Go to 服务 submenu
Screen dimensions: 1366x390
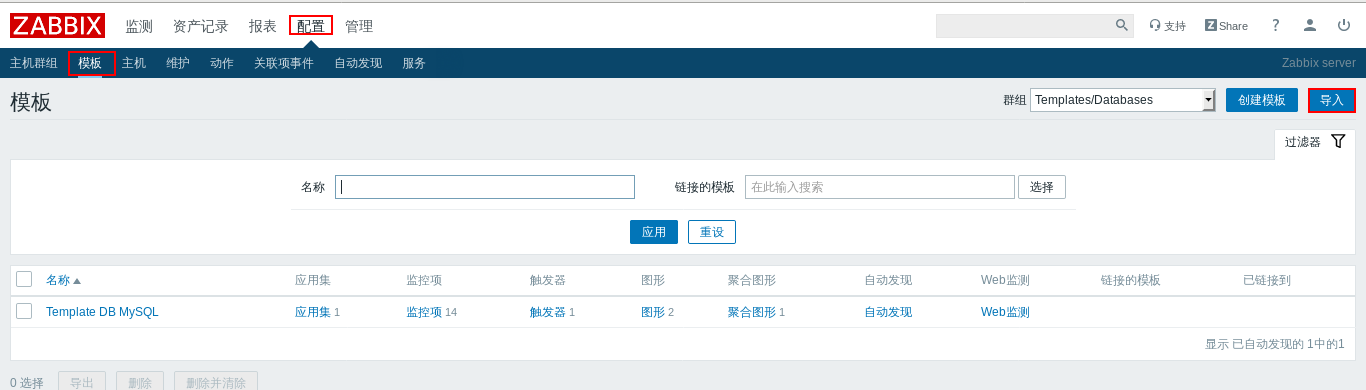point(414,63)
